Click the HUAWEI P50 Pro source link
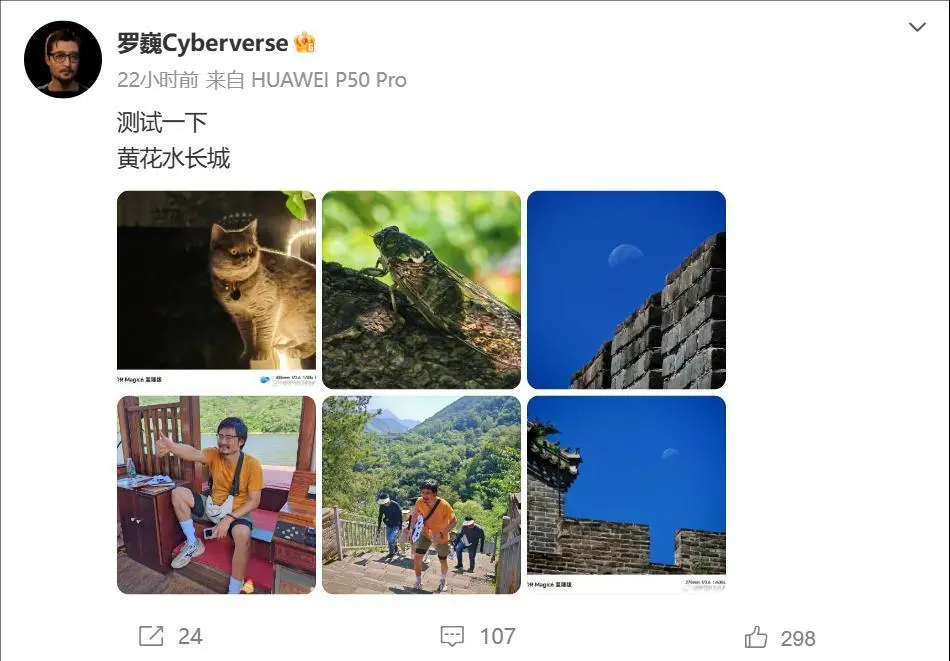Viewport: 950px width, 661px height. (x=328, y=79)
